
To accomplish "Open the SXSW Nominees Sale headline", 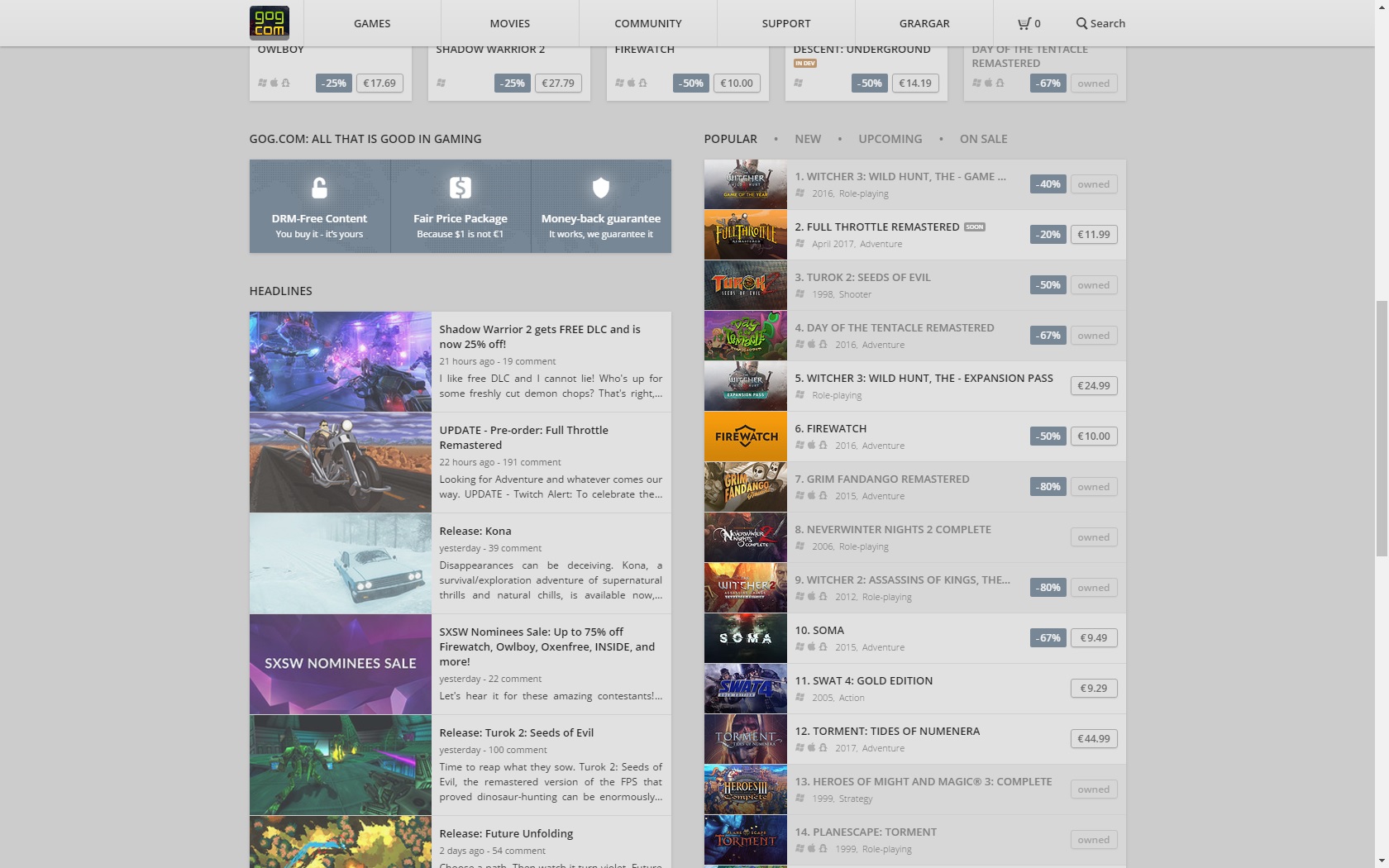I will pos(547,646).
